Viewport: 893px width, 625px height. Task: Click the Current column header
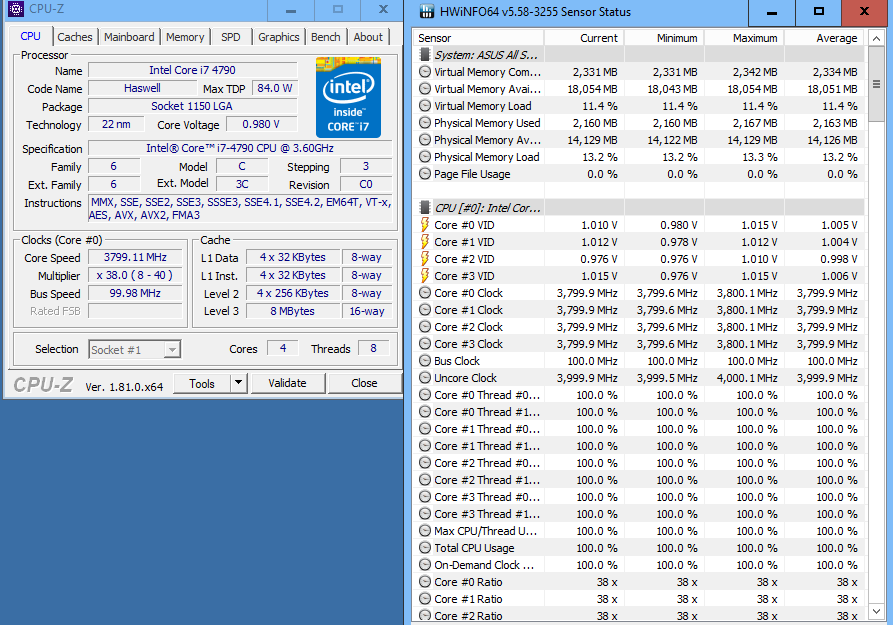click(x=584, y=38)
